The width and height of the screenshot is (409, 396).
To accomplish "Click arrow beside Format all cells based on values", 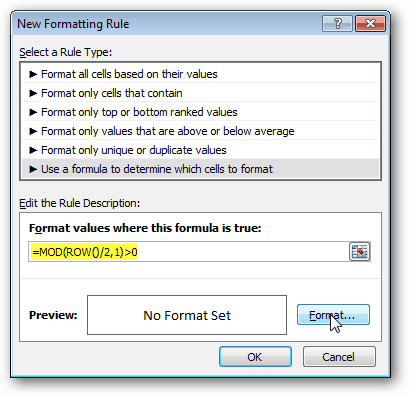I will (33, 74).
